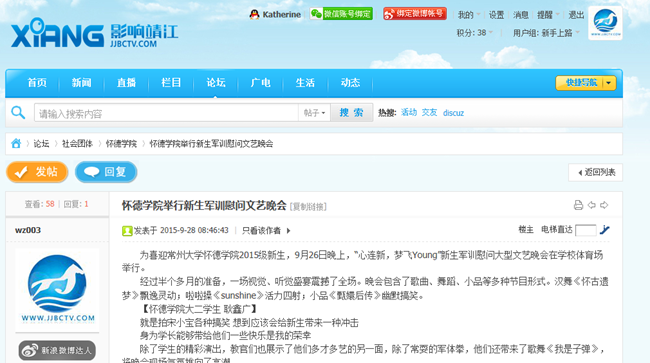The image size is (650, 363).
Task: Open the 帖子 search type dropdown
Action: tap(314, 113)
